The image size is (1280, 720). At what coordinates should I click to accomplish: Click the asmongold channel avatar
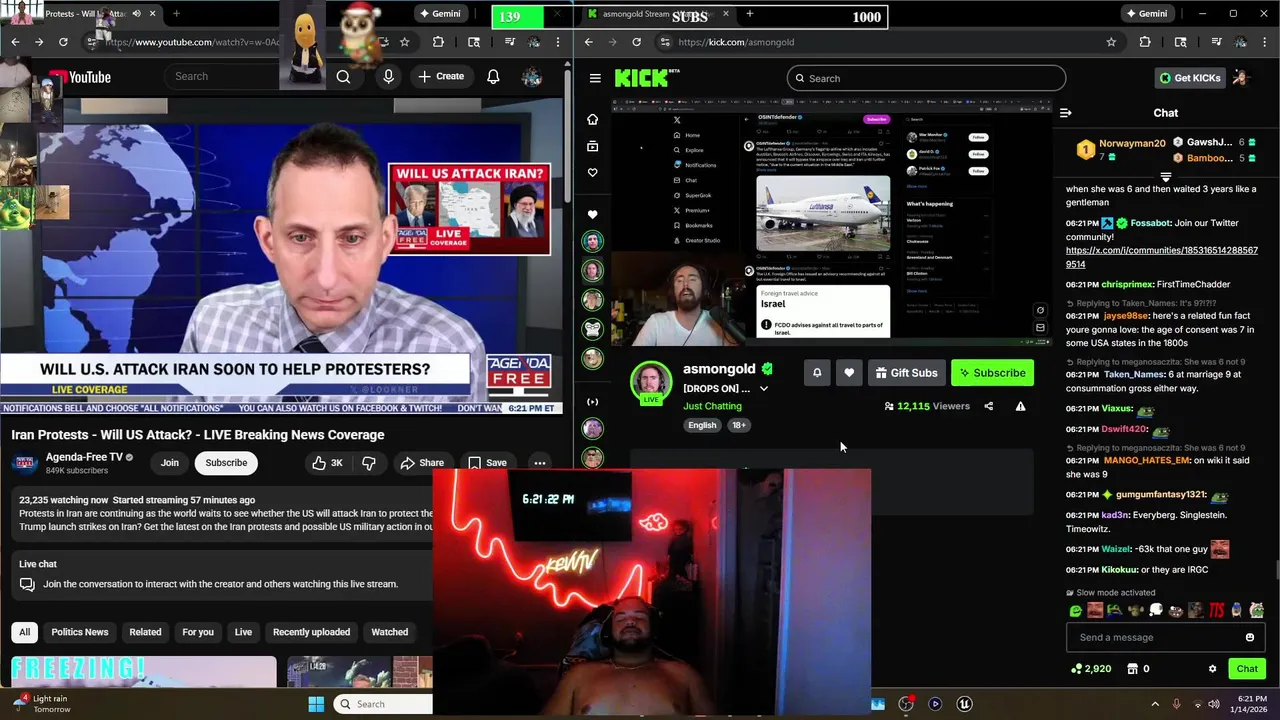tap(651, 383)
